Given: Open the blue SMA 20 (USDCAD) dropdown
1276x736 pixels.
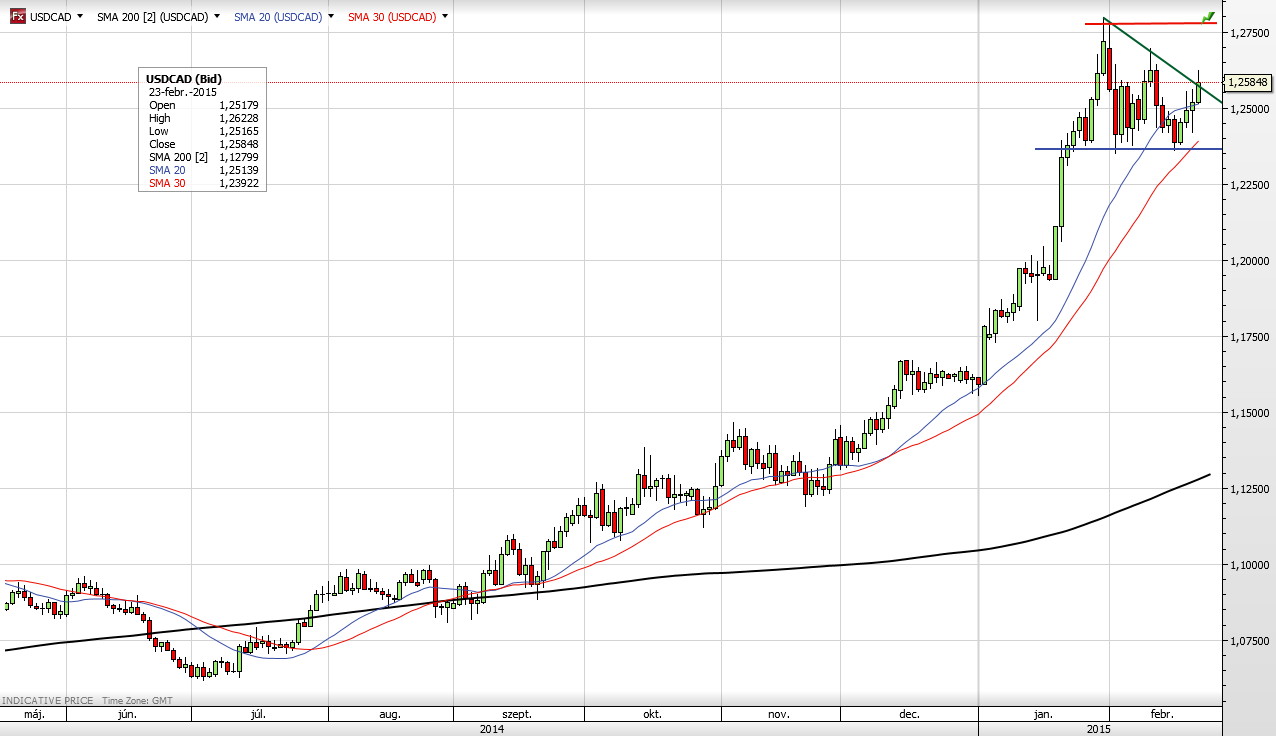Looking at the screenshot, I should (332, 17).
